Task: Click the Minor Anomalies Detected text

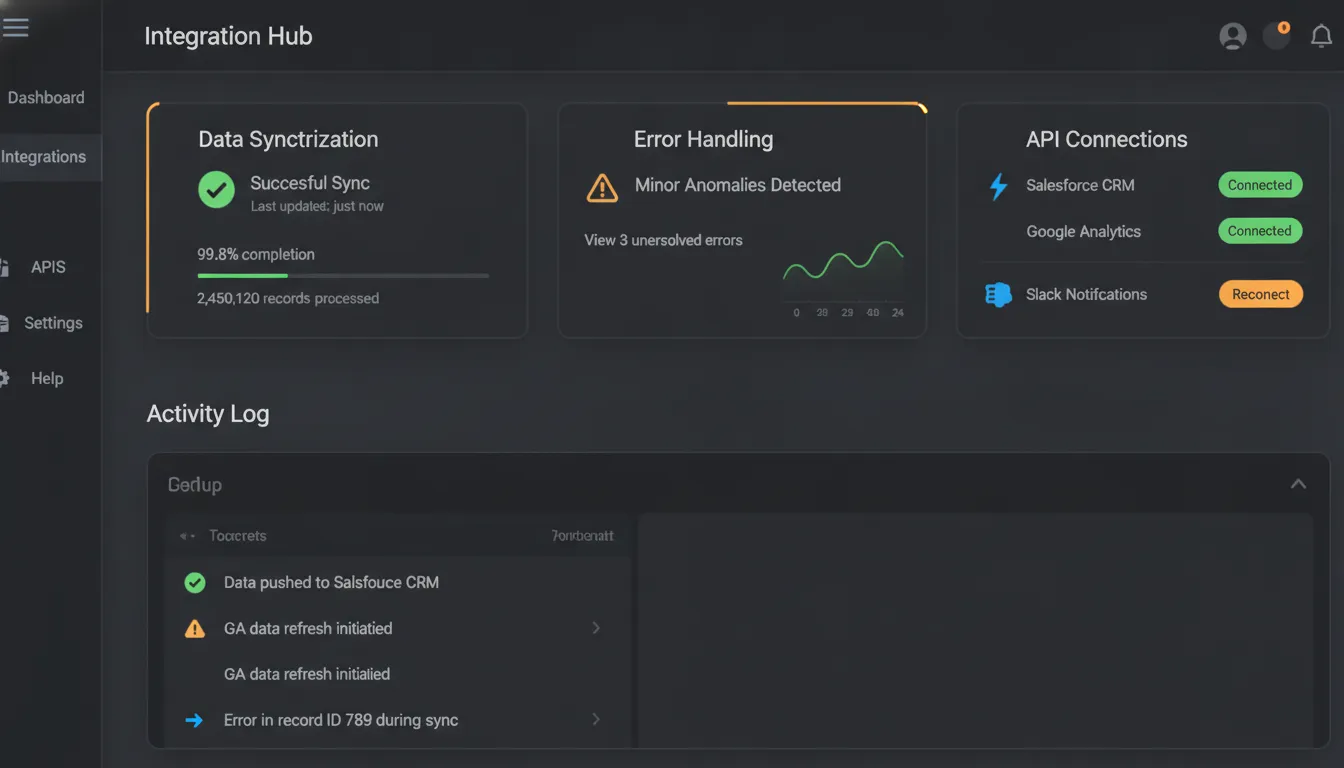Action: point(737,185)
